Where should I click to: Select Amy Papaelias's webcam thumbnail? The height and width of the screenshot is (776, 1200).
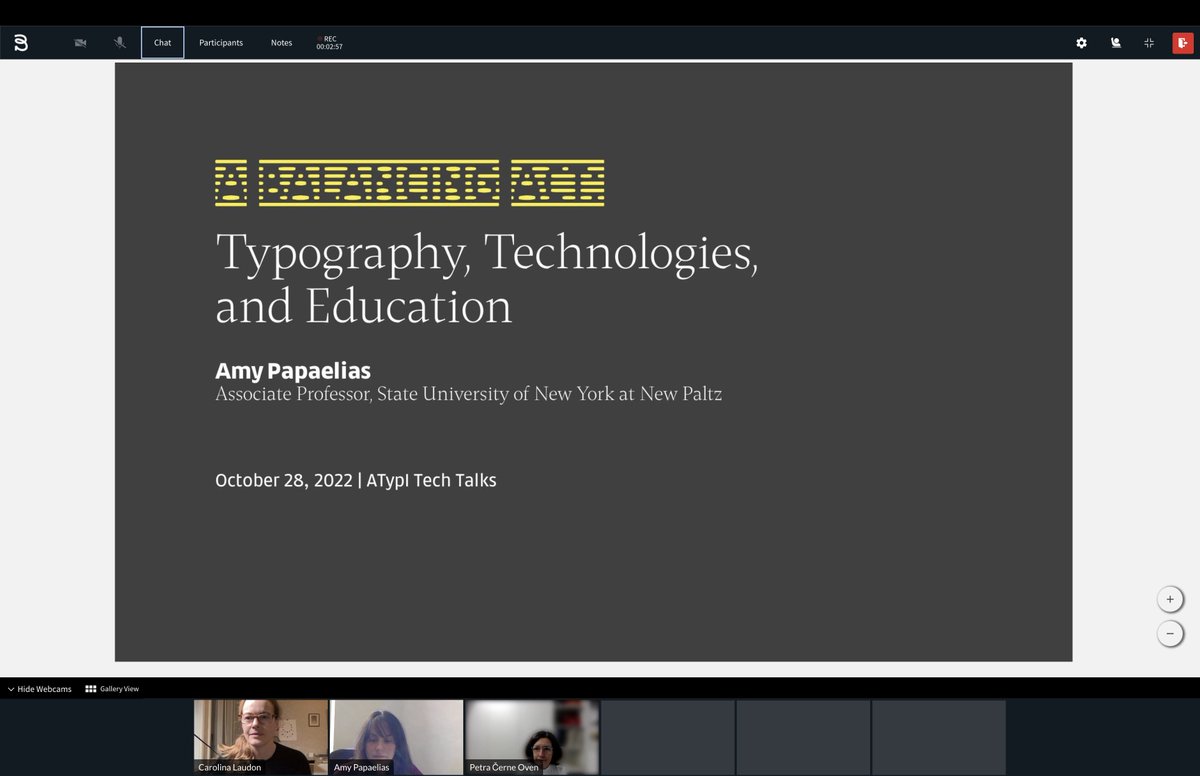[x=397, y=737]
